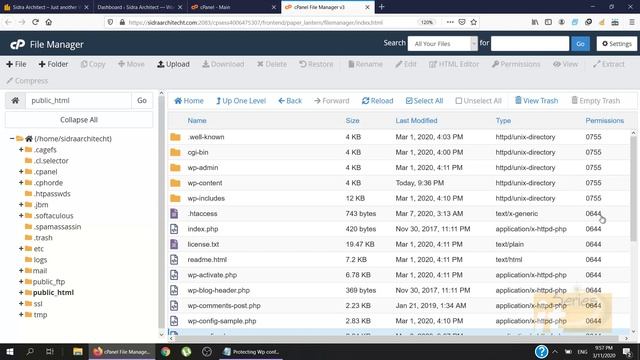640x360 pixels.
Task: Click Collapse All in the tree
Action: pos(79,120)
